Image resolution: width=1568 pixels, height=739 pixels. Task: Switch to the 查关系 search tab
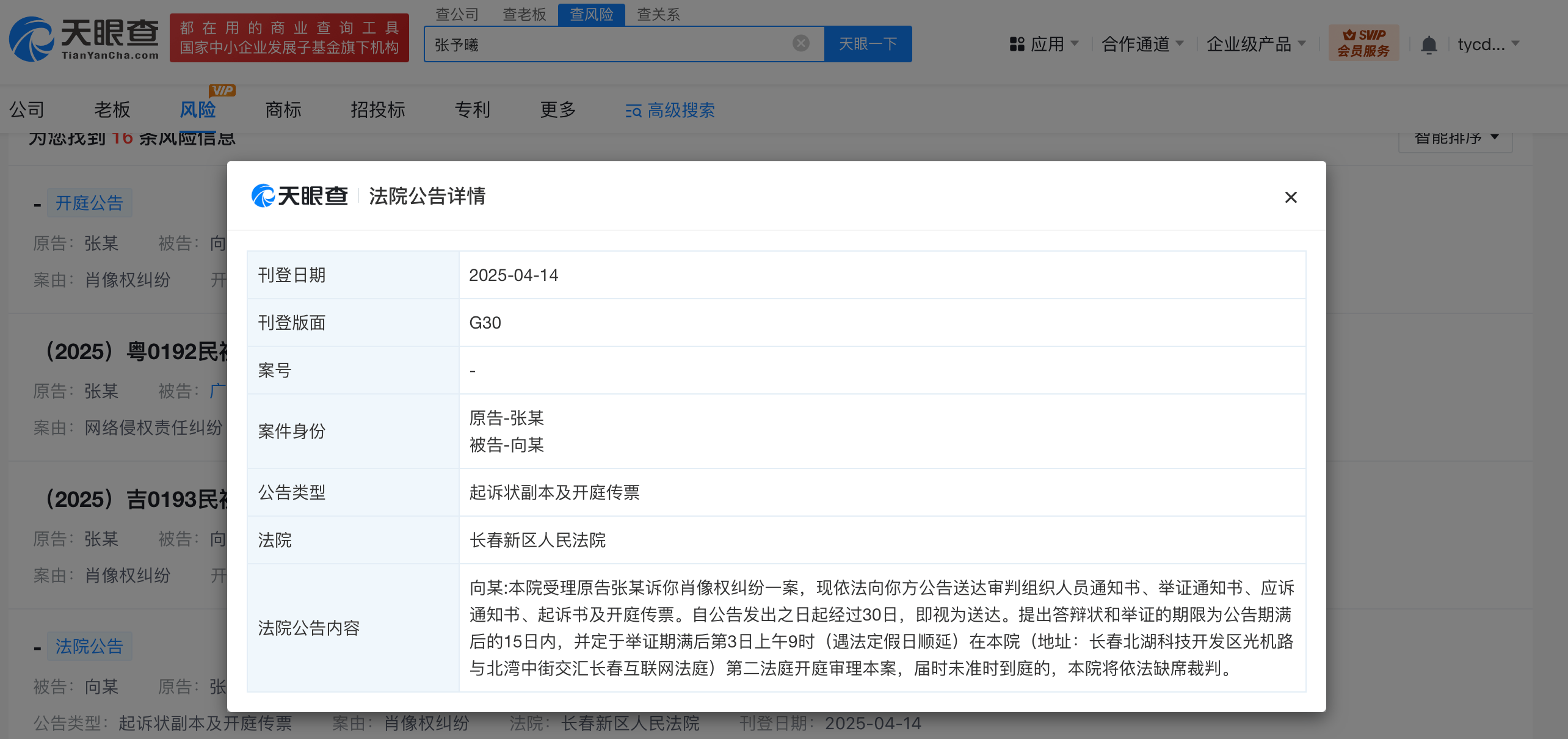click(658, 14)
